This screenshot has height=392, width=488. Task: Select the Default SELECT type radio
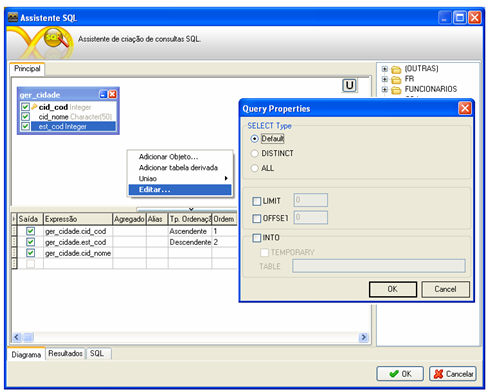(254, 138)
